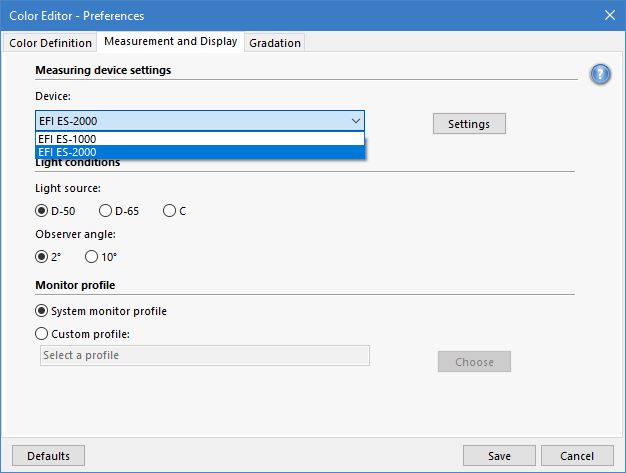626x473 pixels.
Task: Set observer angle to 10°
Action: coord(101,257)
